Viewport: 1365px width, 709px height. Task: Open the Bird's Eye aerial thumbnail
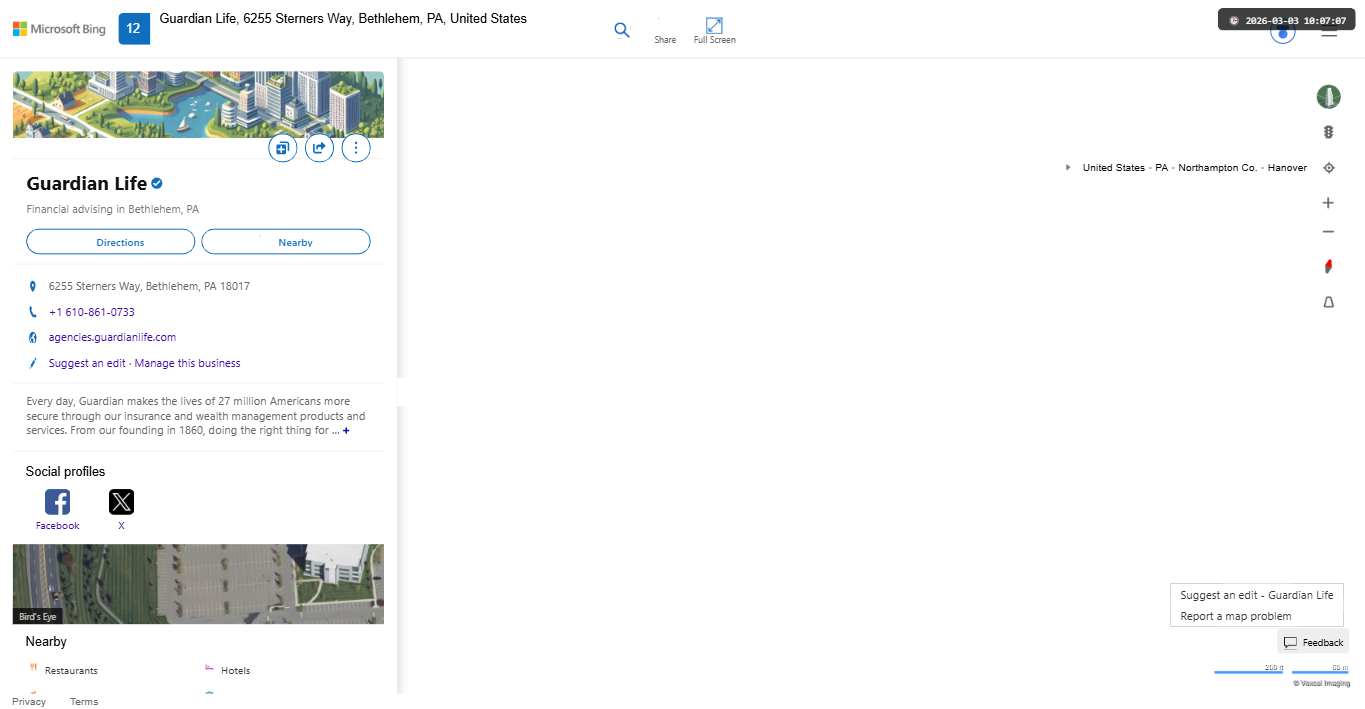(x=198, y=584)
